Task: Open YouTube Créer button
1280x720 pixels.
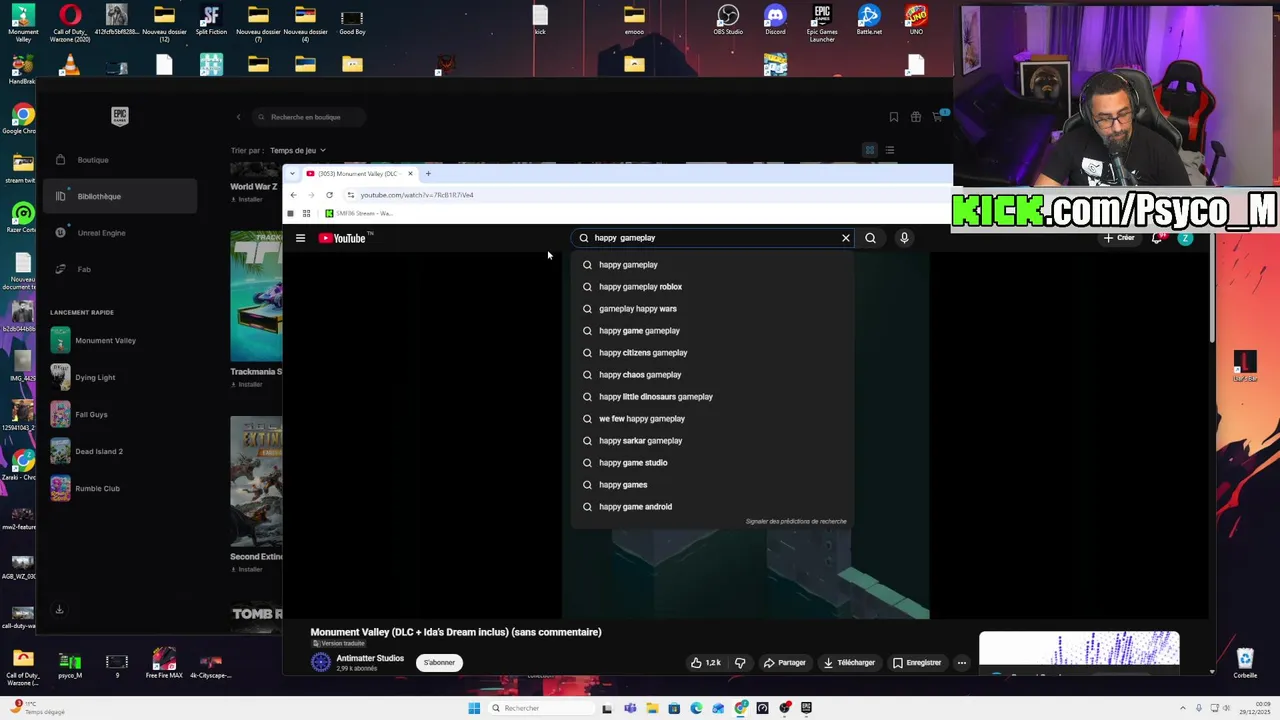Action: click(1119, 238)
